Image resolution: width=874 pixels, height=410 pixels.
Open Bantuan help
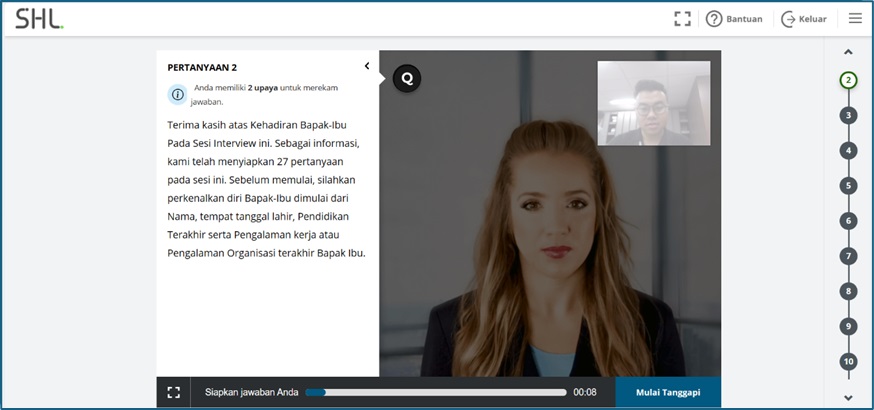[x=734, y=18]
